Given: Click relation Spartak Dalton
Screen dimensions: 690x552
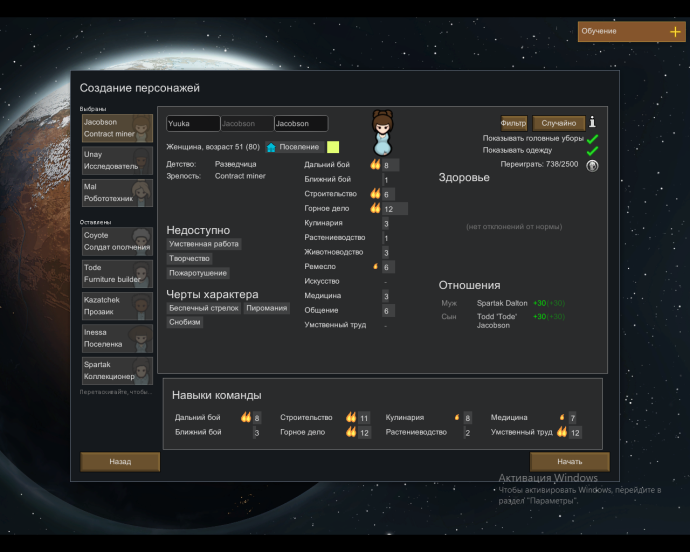Looking at the screenshot, I should (502, 303).
